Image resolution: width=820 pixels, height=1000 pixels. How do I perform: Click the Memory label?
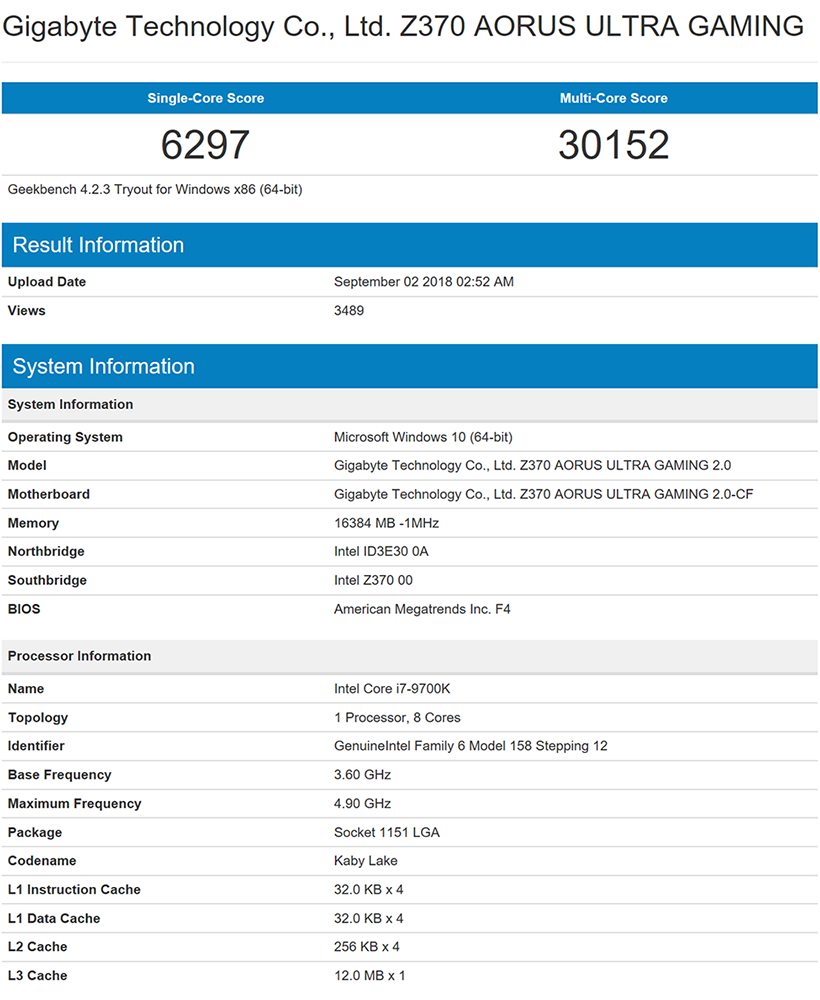[33, 523]
